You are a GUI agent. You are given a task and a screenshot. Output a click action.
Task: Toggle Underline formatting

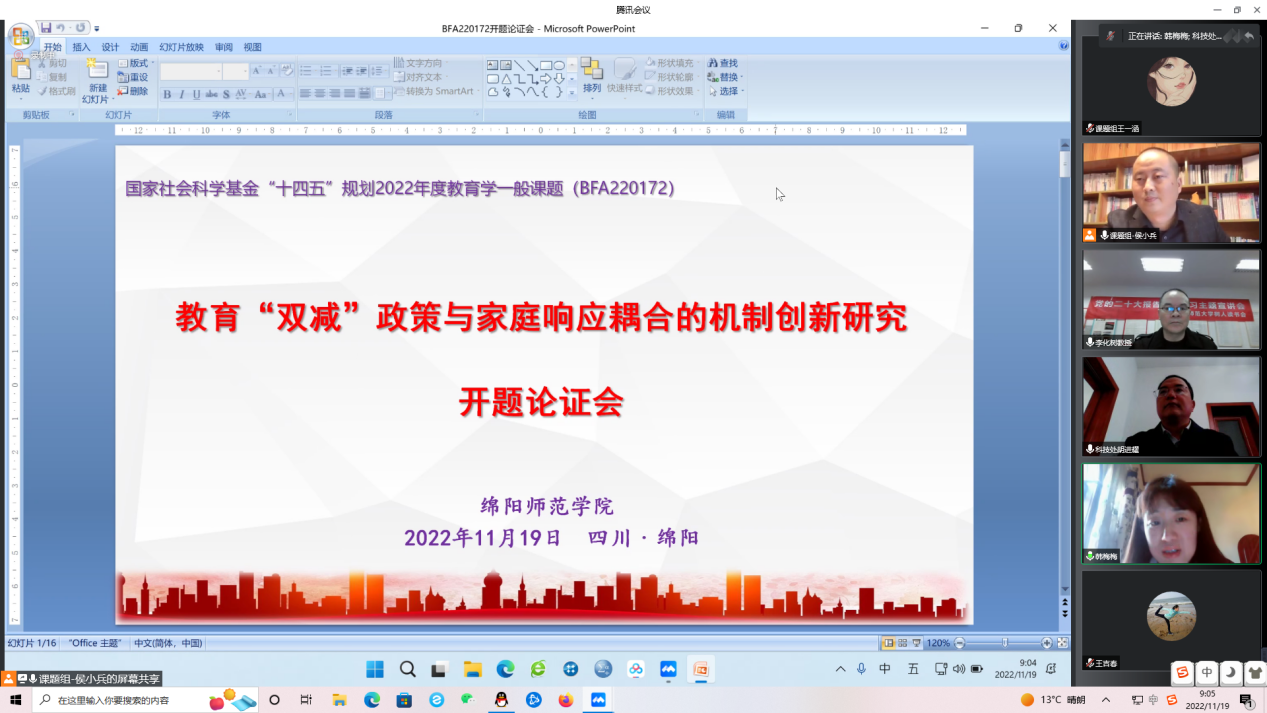196,94
